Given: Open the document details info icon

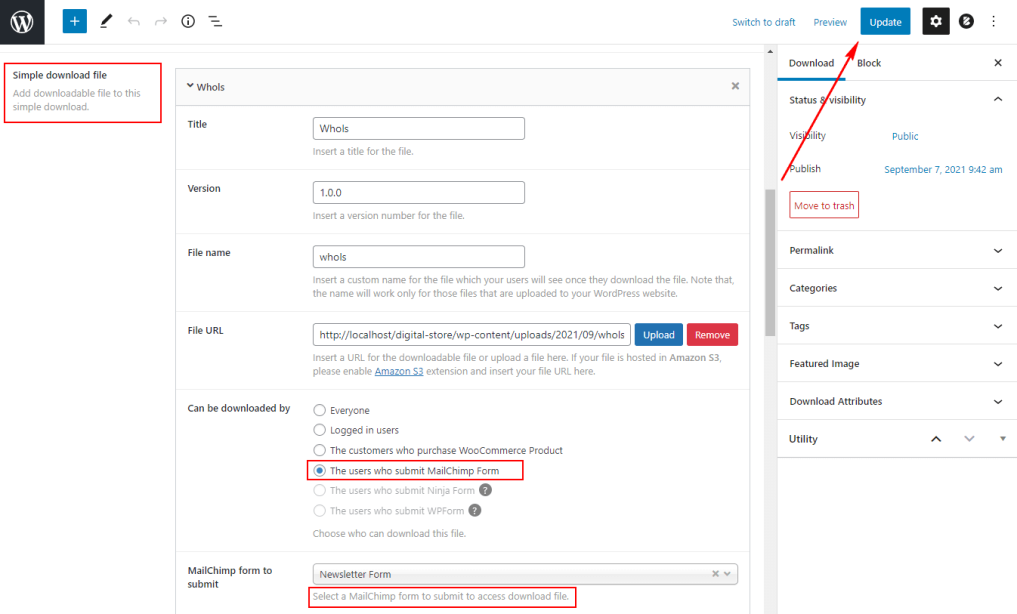Looking at the screenshot, I should (x=188, y=21).
